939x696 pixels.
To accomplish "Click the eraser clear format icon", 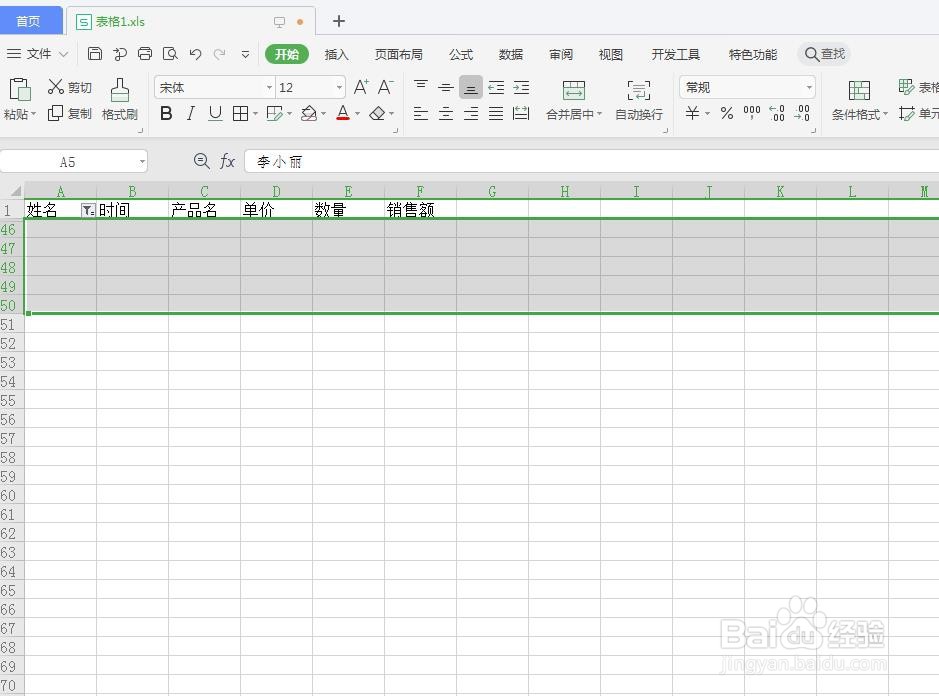I will coord(377,113).
